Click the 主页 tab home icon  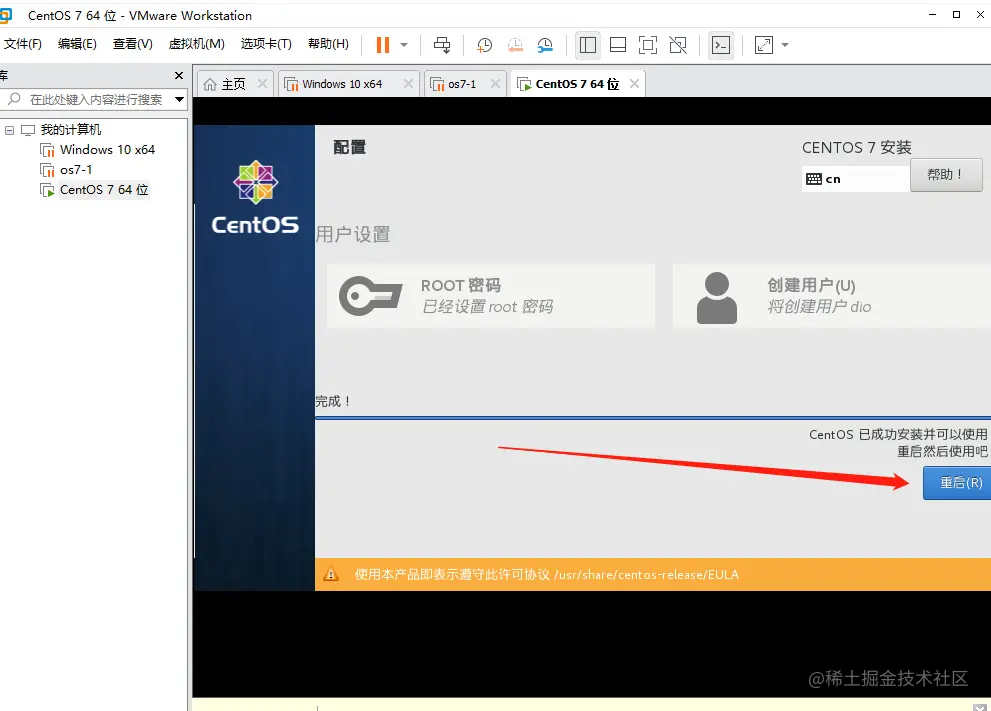pyautogui.click(x=210, y=84)
